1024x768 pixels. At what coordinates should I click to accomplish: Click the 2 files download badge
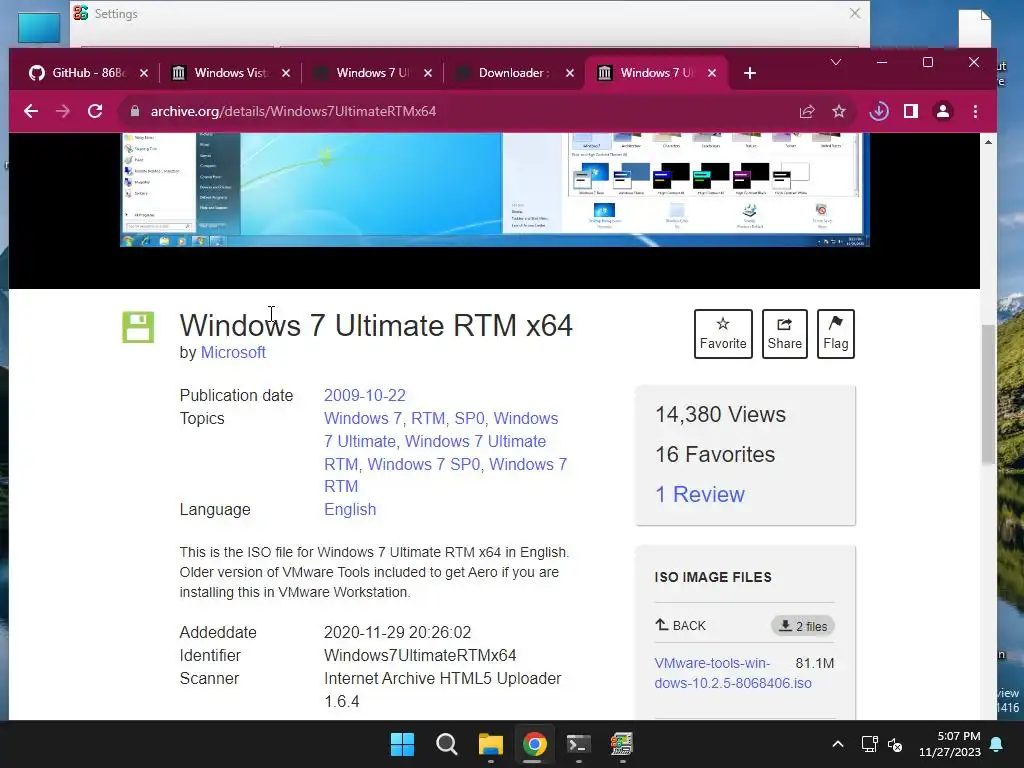click(x=803, y=626)
